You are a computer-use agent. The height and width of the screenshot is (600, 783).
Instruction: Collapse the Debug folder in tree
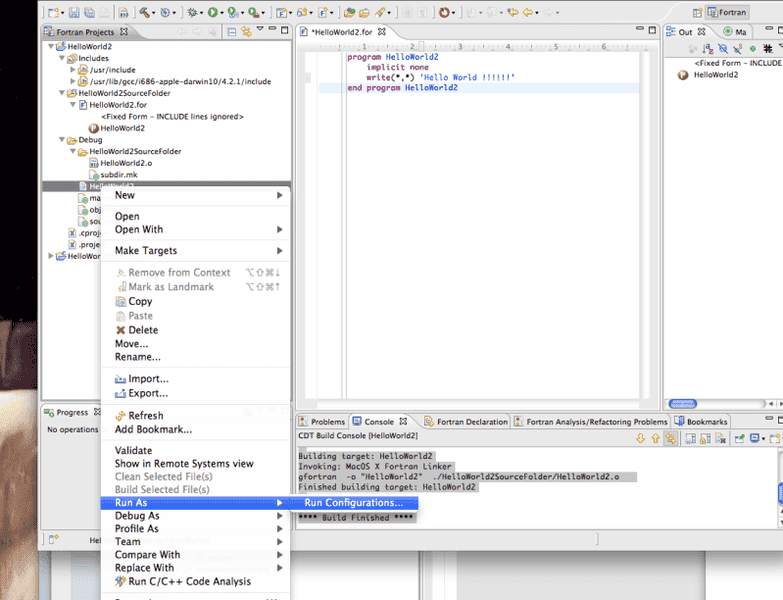[61, 140]
